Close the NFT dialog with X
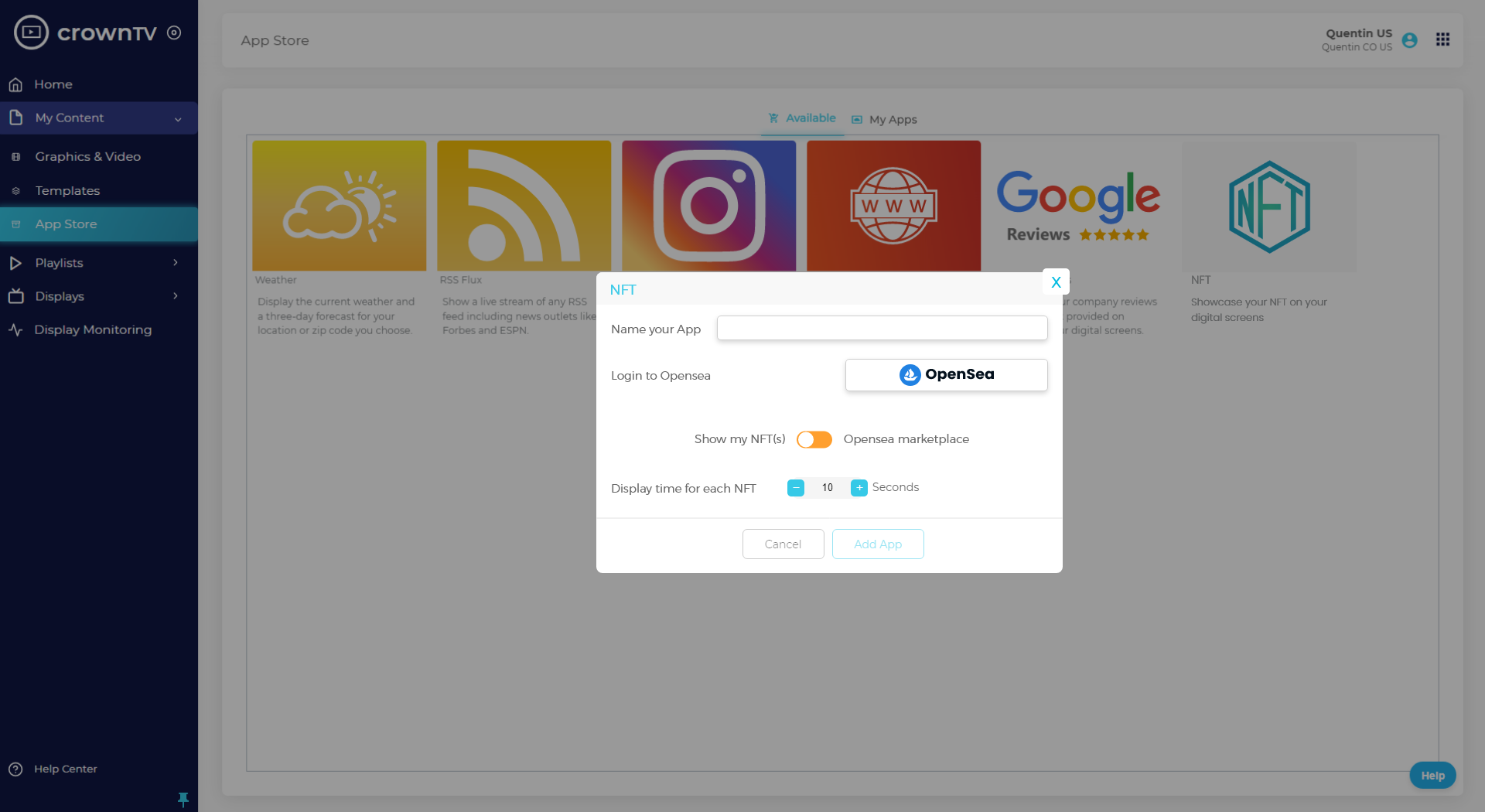Viewport: 1485px width, 812px height. 1056,282
